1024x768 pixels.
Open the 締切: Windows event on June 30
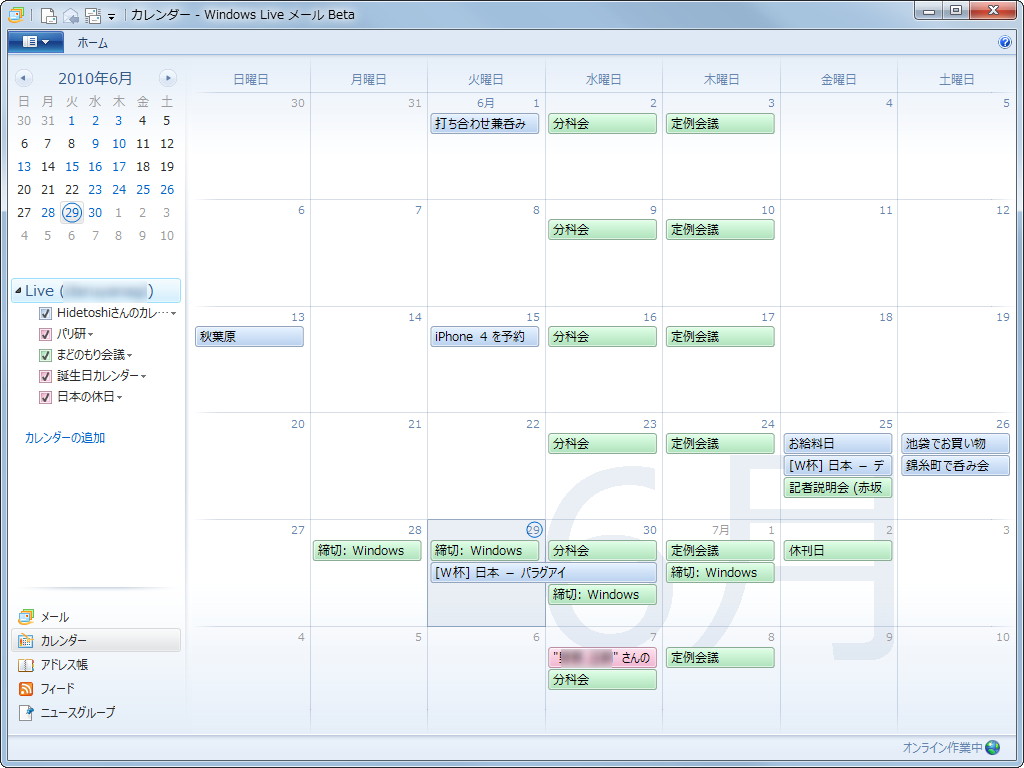point(602,595)
